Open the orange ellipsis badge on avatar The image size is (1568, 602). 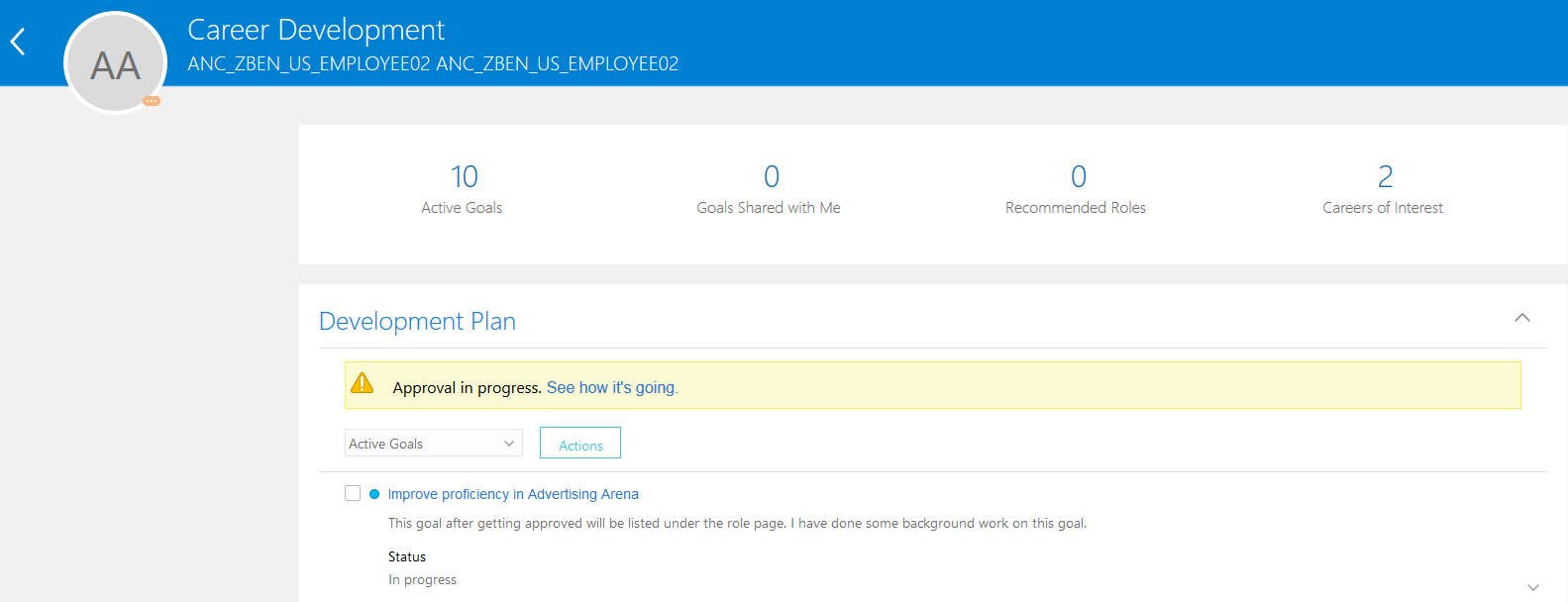[152, 101]
